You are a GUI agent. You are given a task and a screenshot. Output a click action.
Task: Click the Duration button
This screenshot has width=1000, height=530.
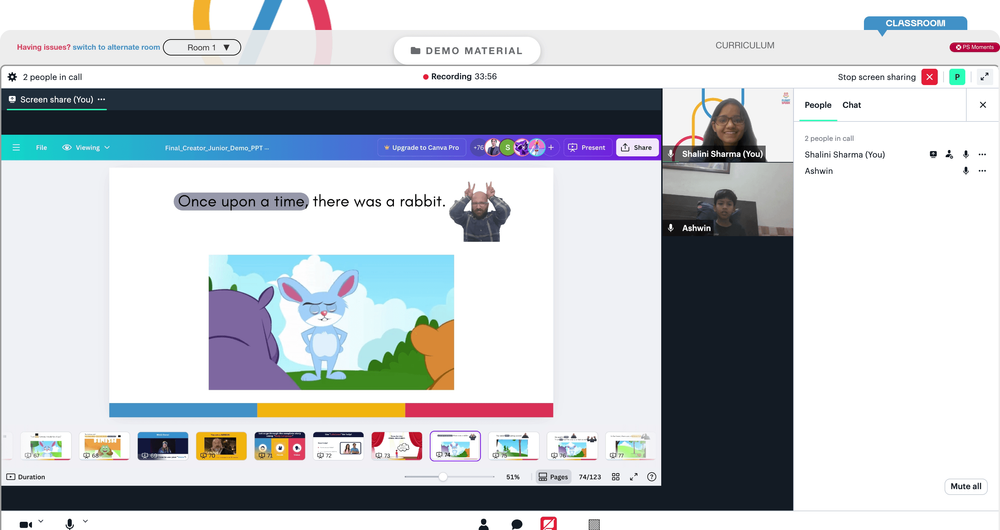[26, 476]
